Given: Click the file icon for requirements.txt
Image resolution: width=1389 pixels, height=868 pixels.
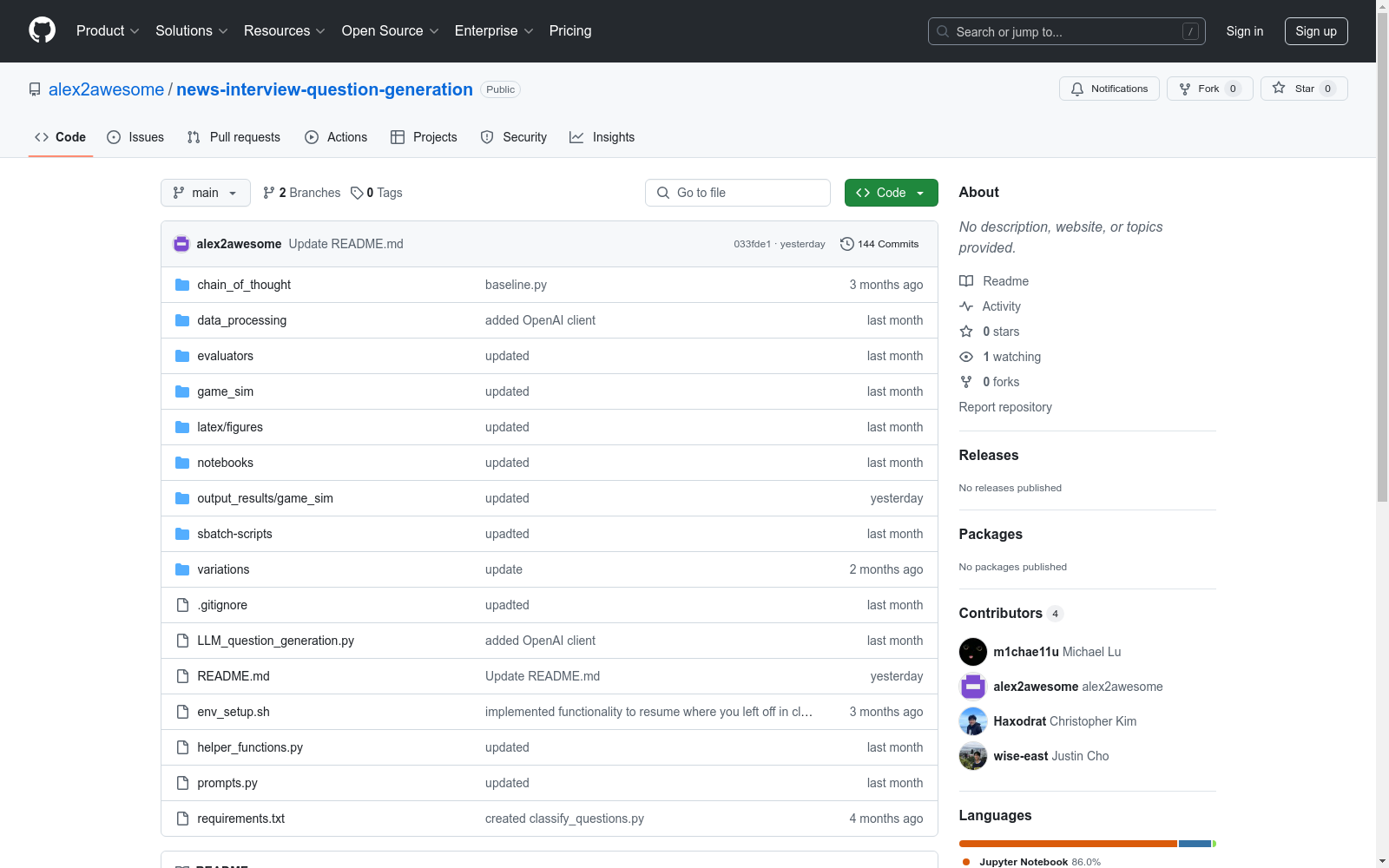Looking at the screenshot, I should (182, 819).
